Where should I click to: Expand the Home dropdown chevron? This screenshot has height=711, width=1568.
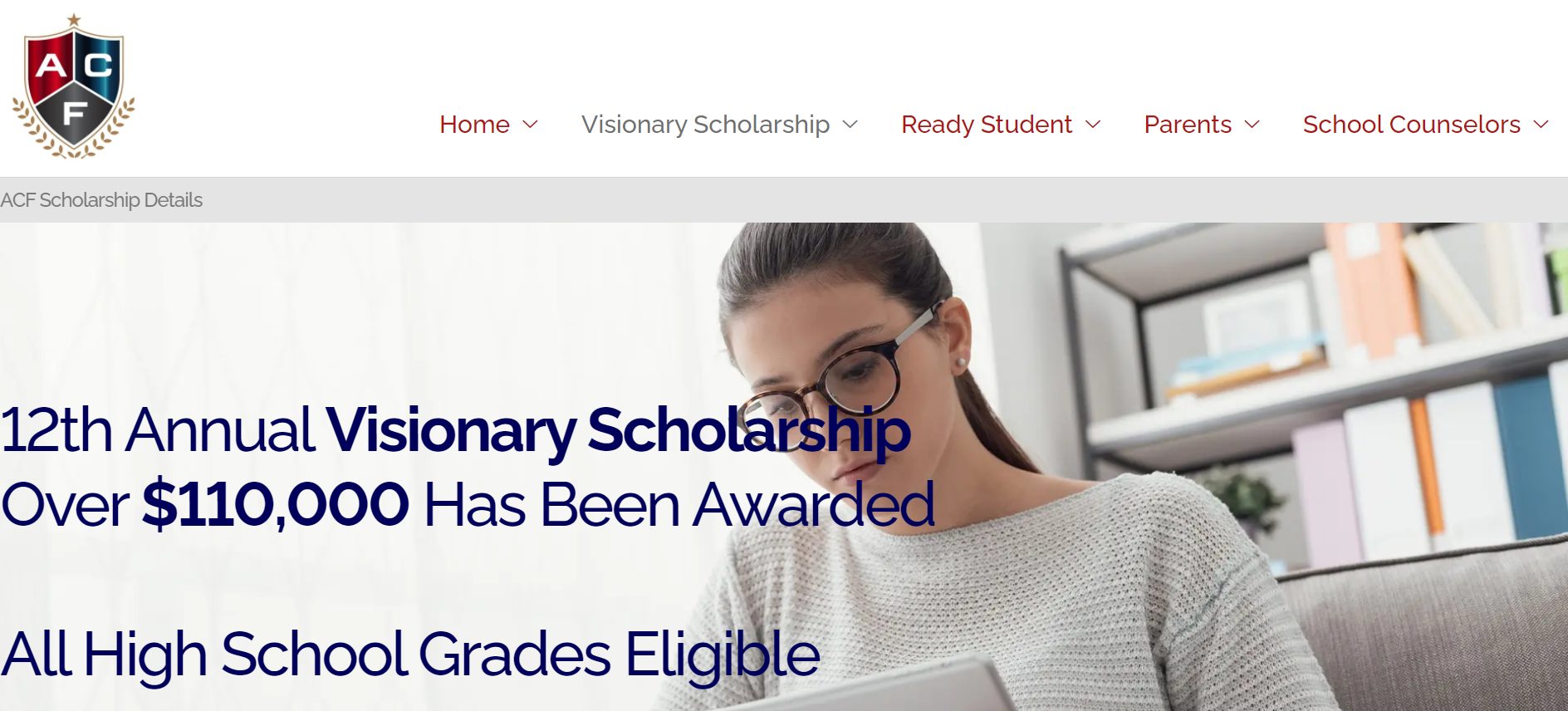point(530,125)
